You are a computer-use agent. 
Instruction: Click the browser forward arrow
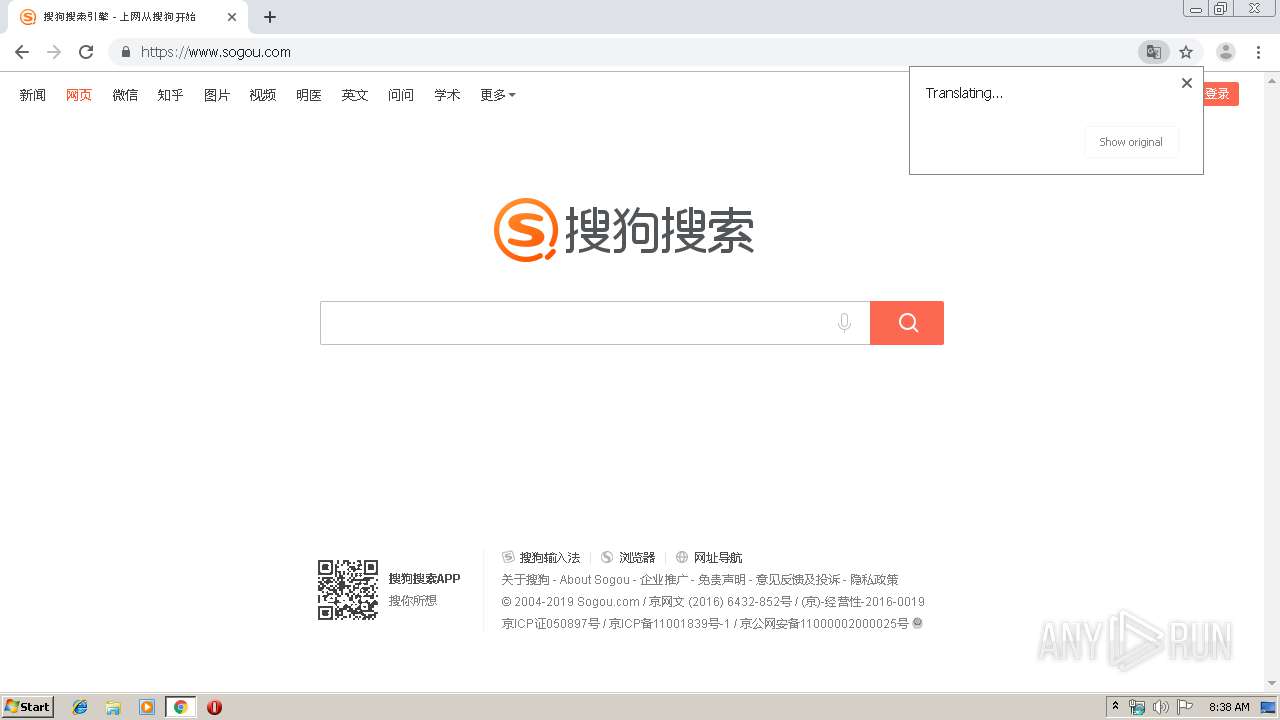pos(54,52)
